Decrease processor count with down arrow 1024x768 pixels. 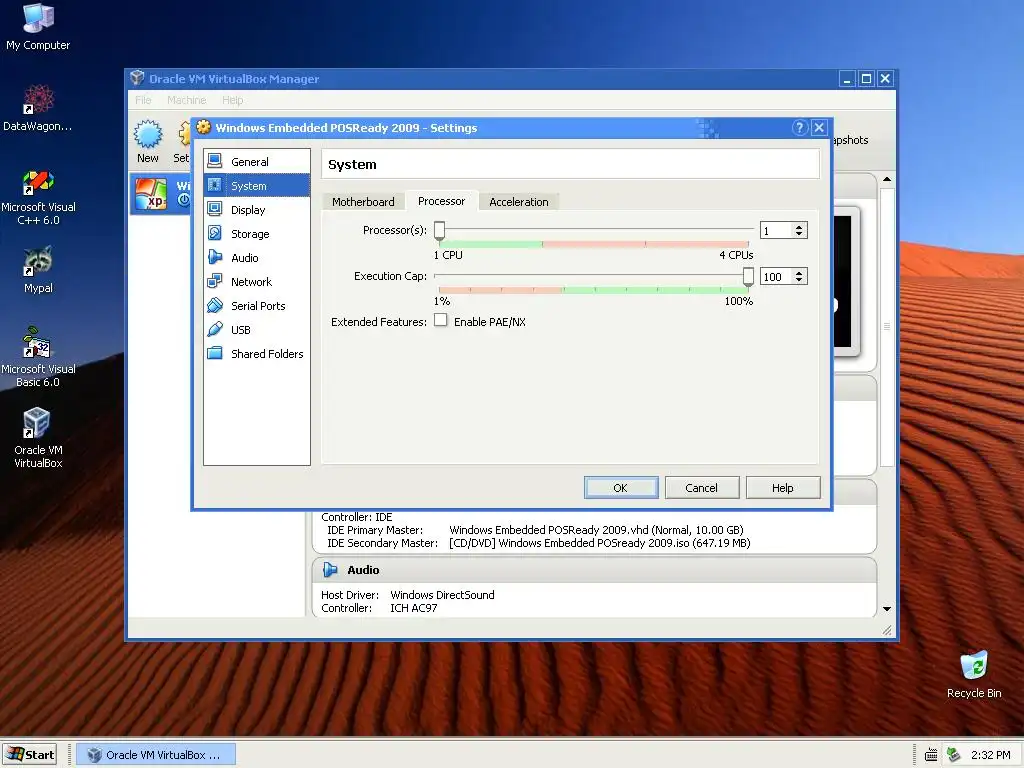(x=799, y=234)
